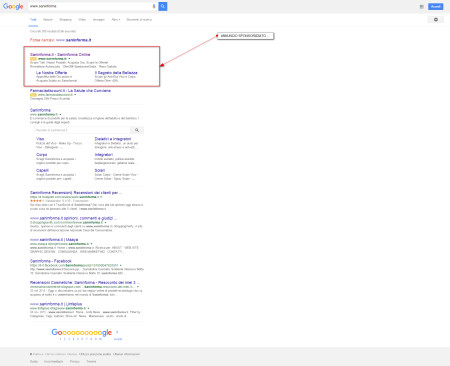Open the La Nostre Offerte sitelink
Image resolution: width=450 pixels, height=366 pixels.
(52, 73)
